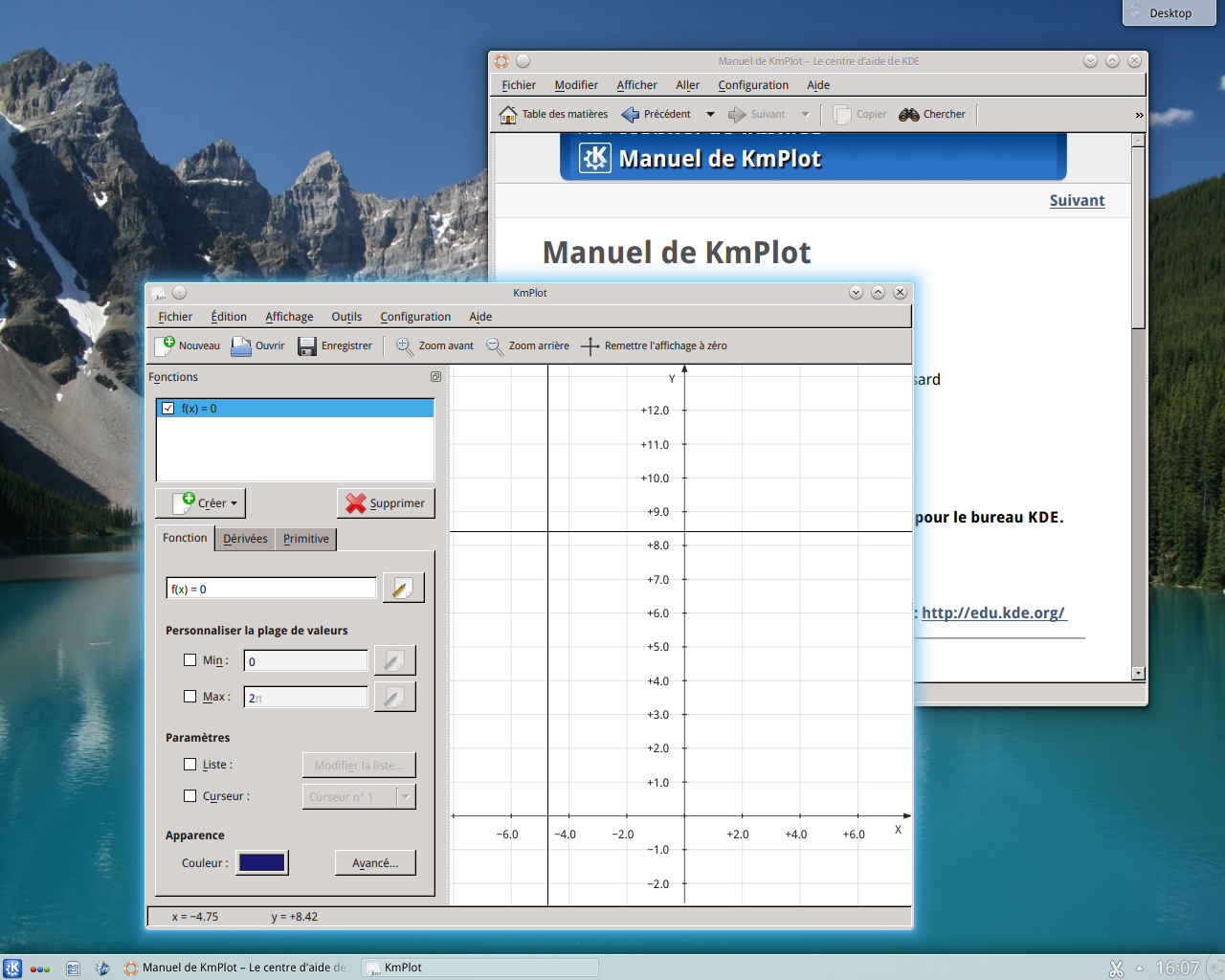Click the Max value input field
The width and height of the screenshot is (1225, 980).
pos(306,698)
